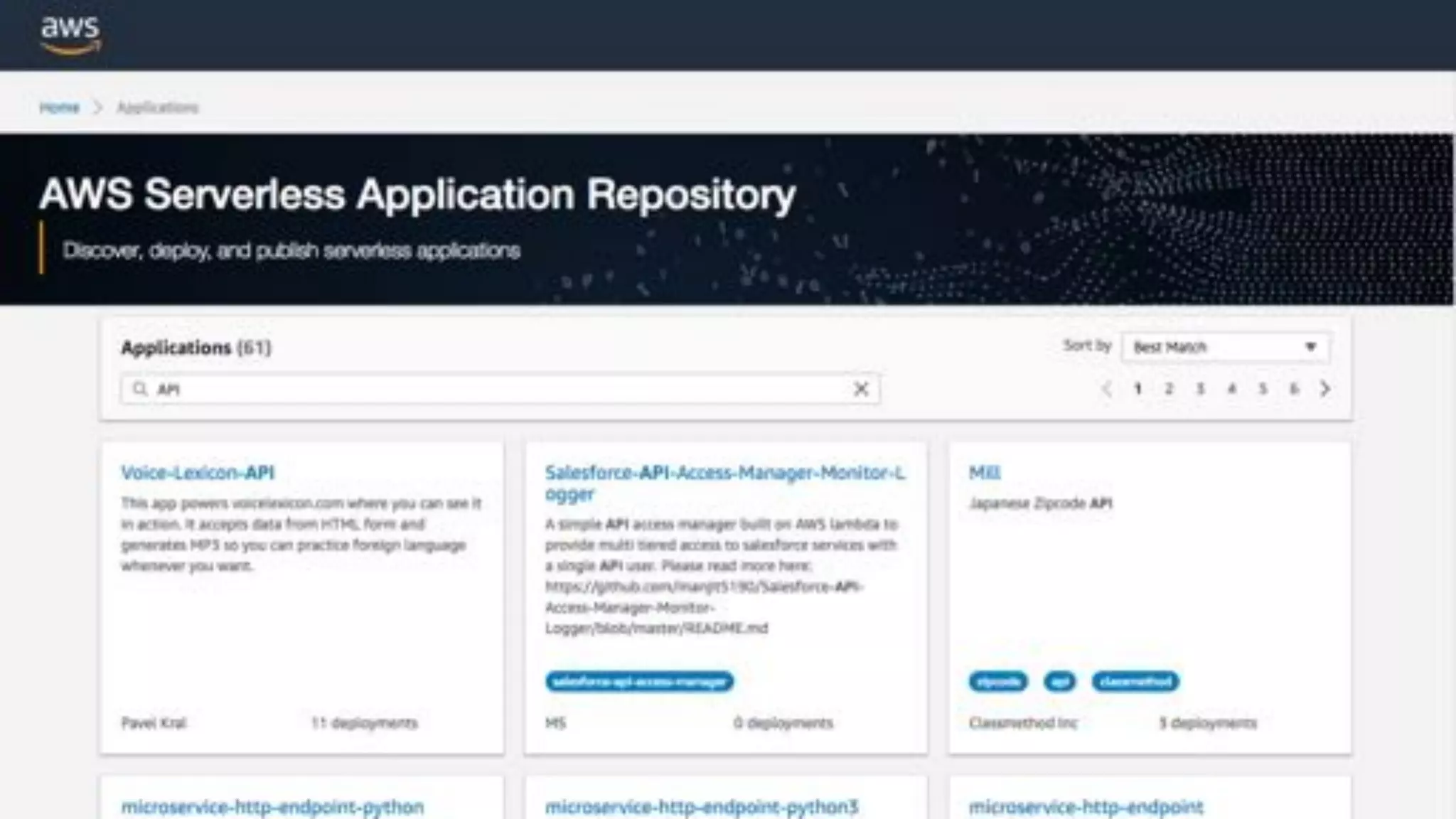Image resolution: width=1456 pixels, height=819 pixels.
Task: Clear the API search with the X icon
Action: pos(860,389)
